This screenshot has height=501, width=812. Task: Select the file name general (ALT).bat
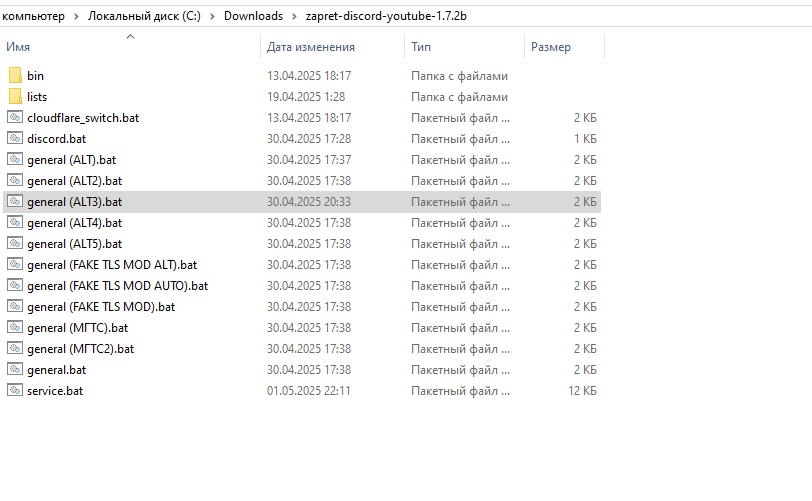tap(72, 160)
